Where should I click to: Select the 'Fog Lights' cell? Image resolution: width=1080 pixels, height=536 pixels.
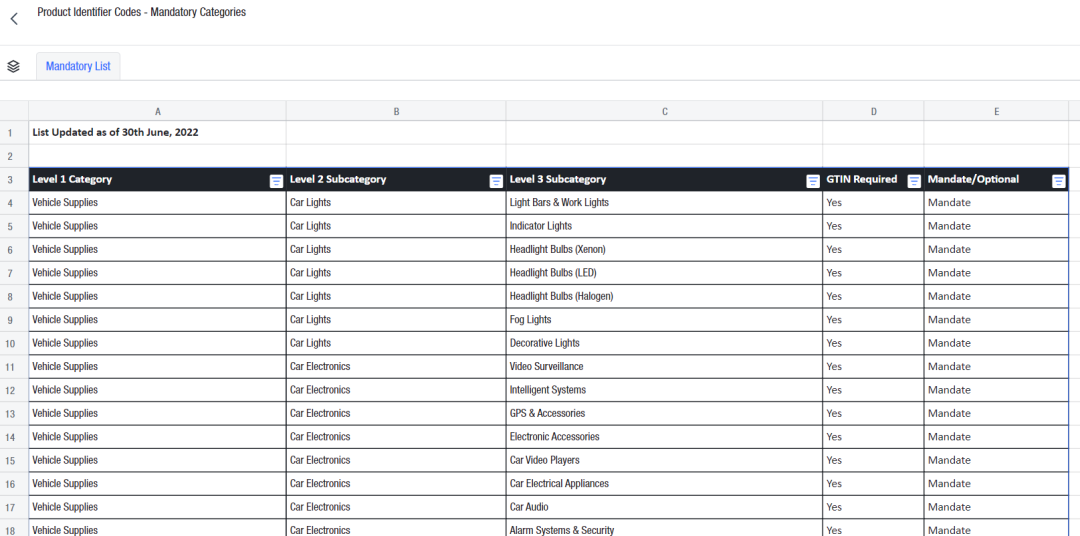[665, 320]
